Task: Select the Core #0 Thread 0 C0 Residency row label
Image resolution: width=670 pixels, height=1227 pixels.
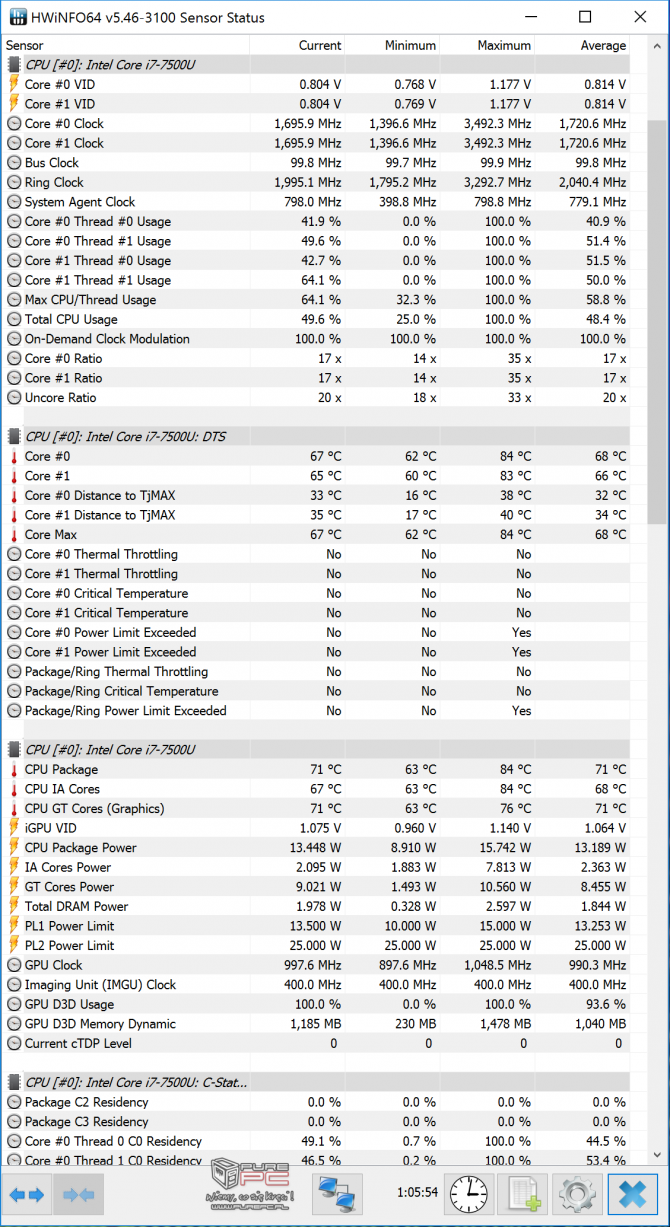Action: coord(113,1141)
